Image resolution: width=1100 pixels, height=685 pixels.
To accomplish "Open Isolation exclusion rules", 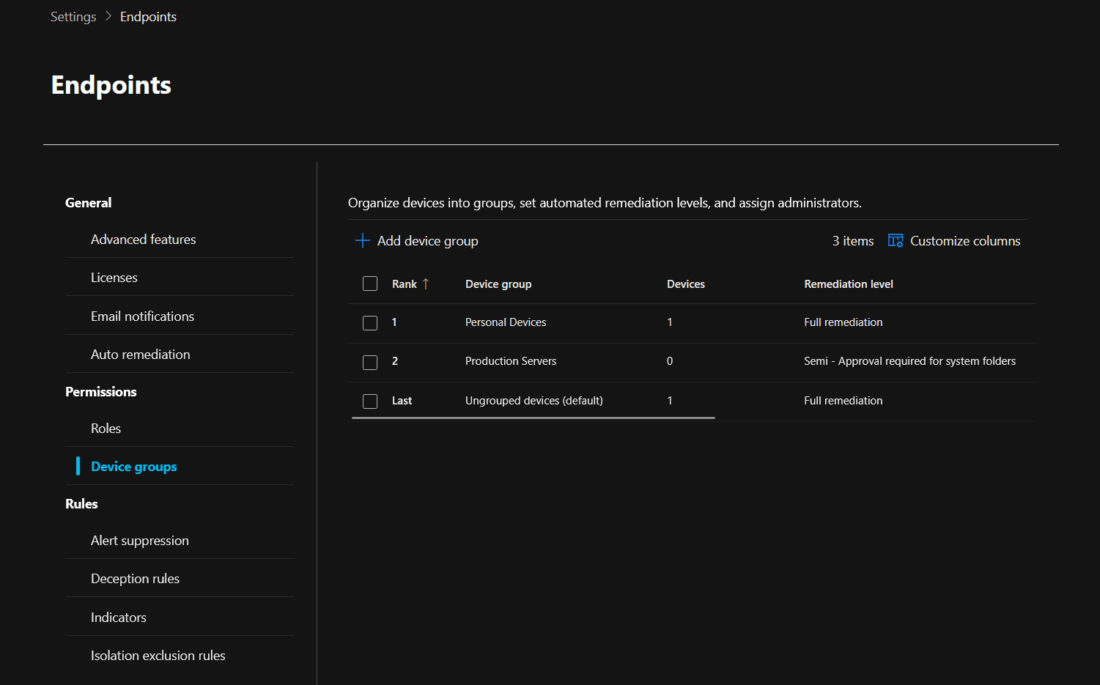I will (x=158, y=656).
